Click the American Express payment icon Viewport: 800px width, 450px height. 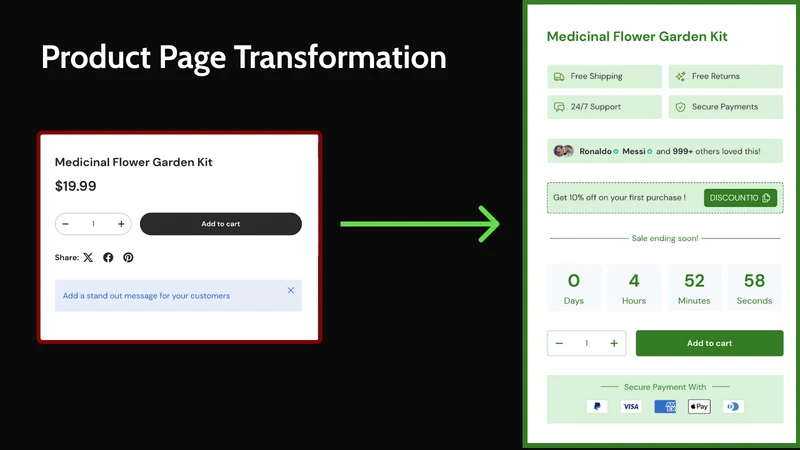click(x=665, y=406)
